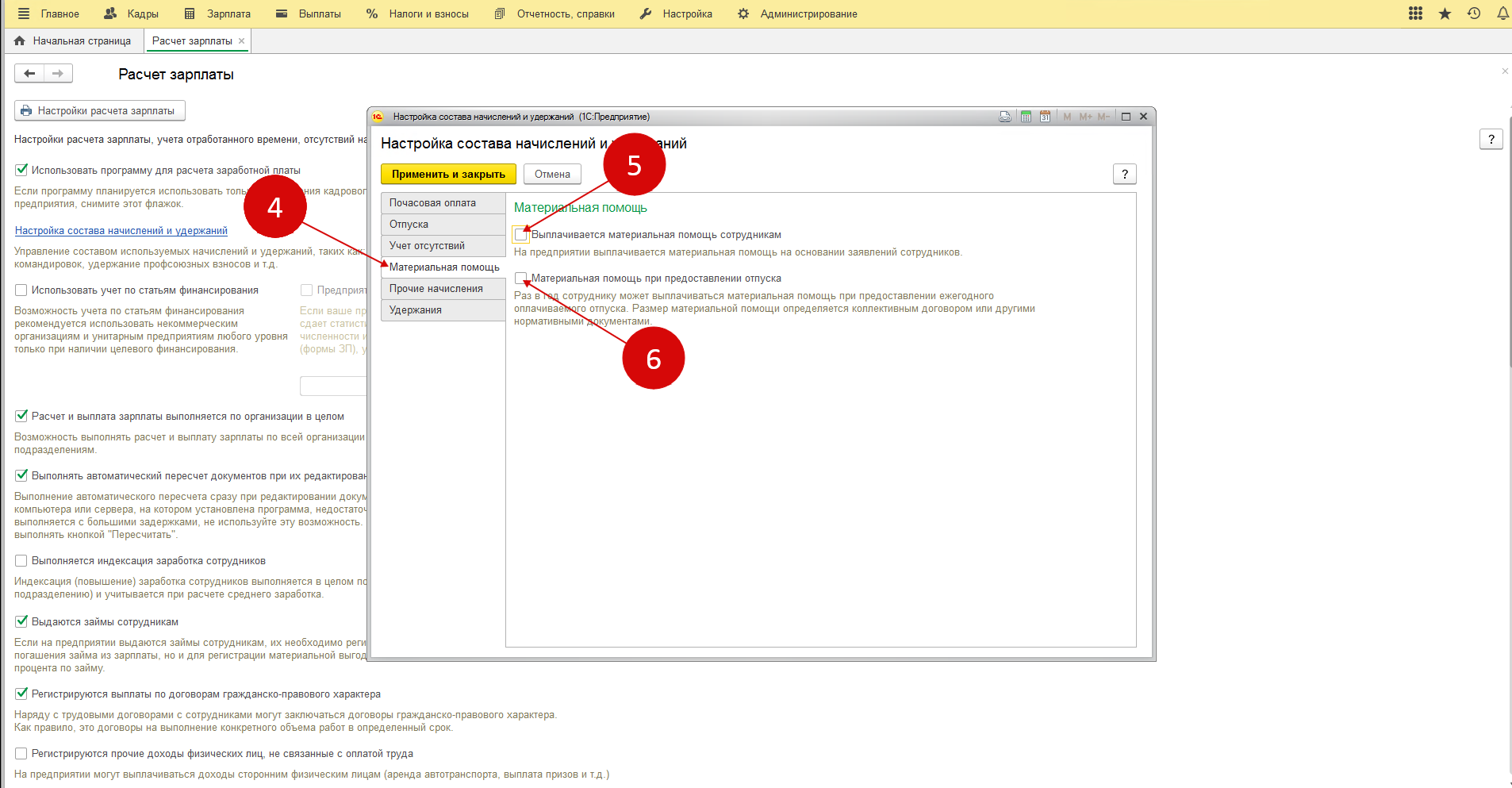Open the hamburger sections menu icon

[x=23, y=13]
